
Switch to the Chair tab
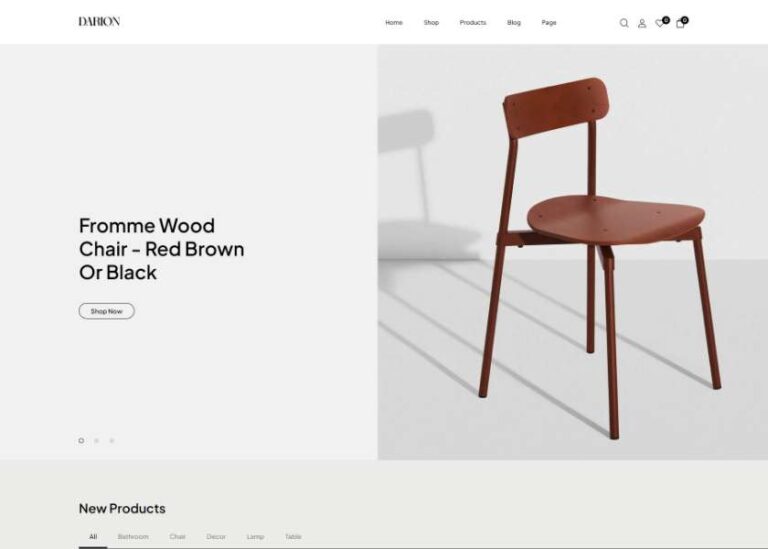coord(177,537)
